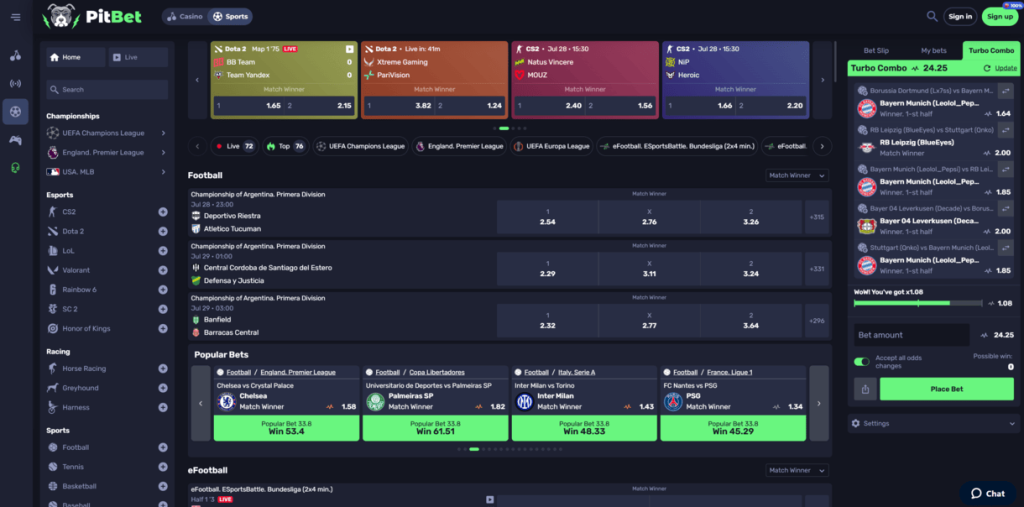Select the Live tab in sidebar
This screenshot has height=507, width=1024.
(138, 57)
